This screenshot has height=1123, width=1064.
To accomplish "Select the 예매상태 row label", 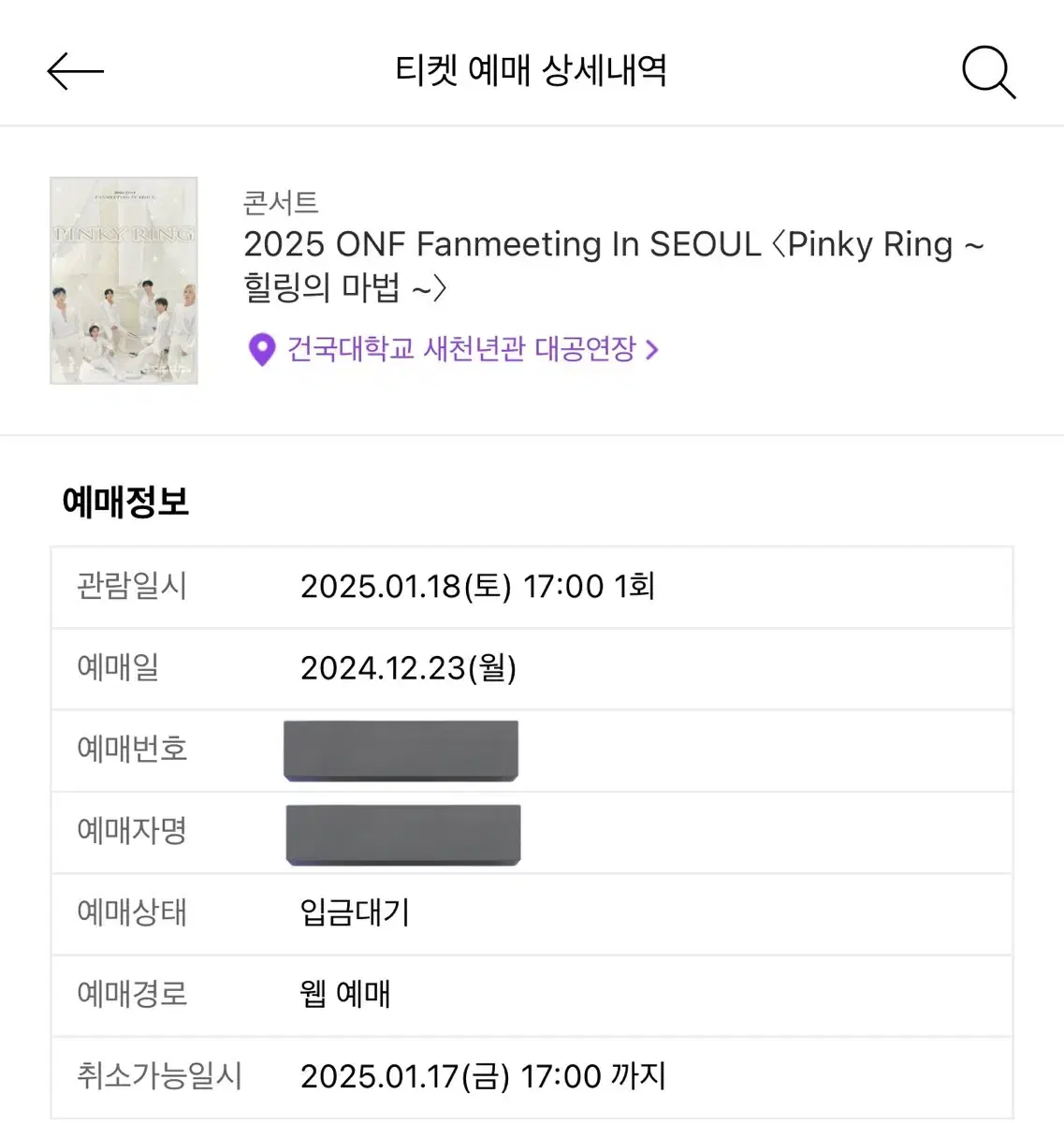I will (x=132, y=912).
